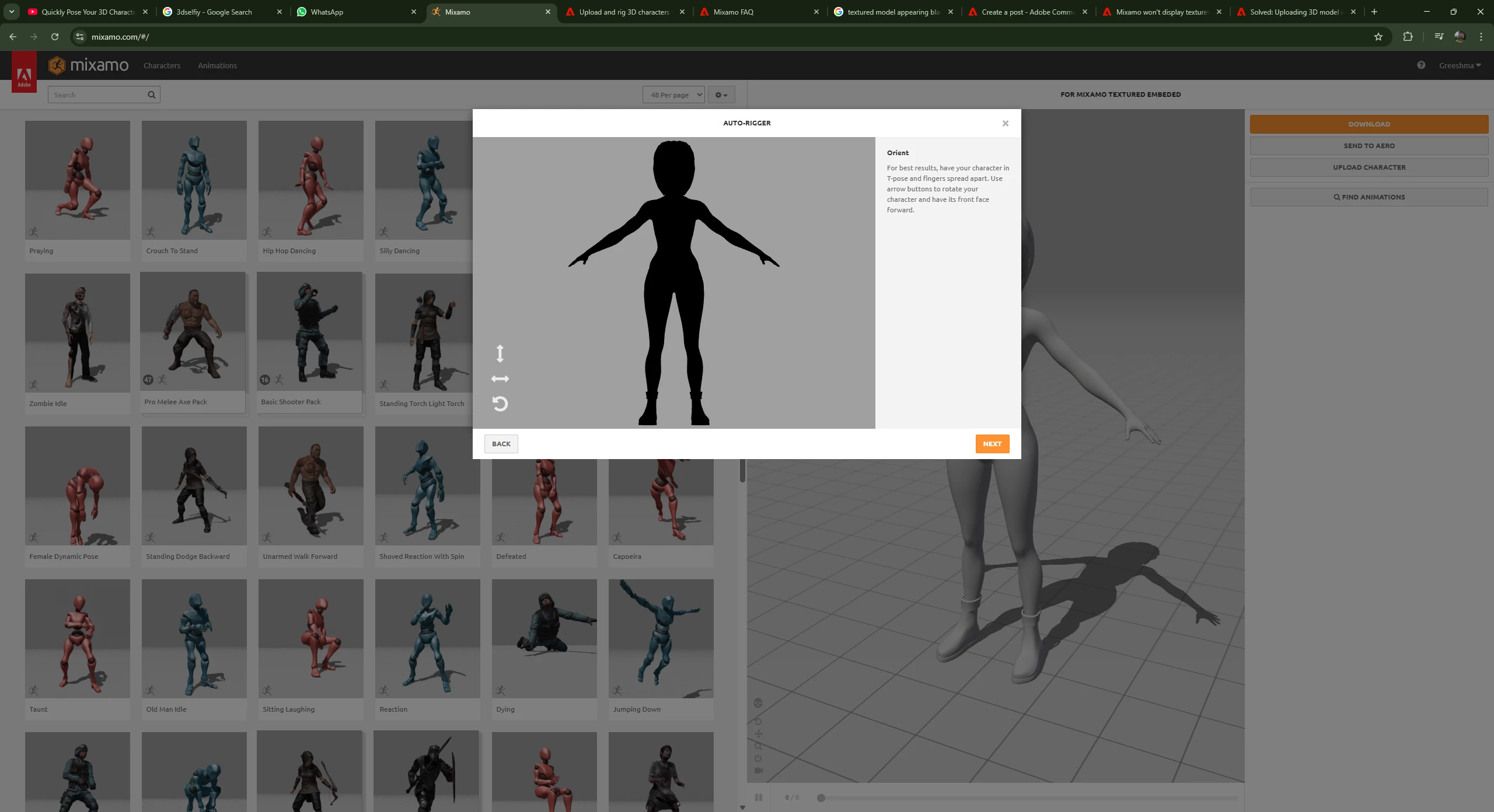
Task: Select the Zombie Idle animation thumbnail
Action: (77, 332)
